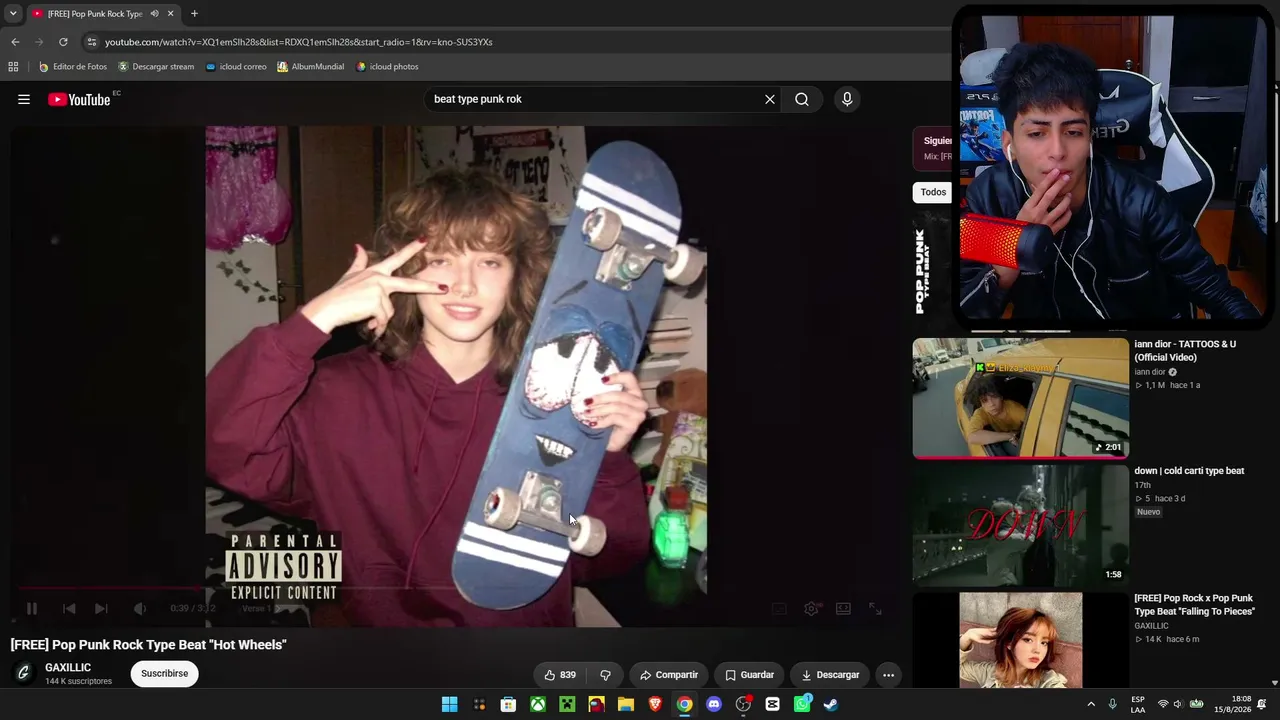Open the Editor de Fotos bookmark

[73, 67]
